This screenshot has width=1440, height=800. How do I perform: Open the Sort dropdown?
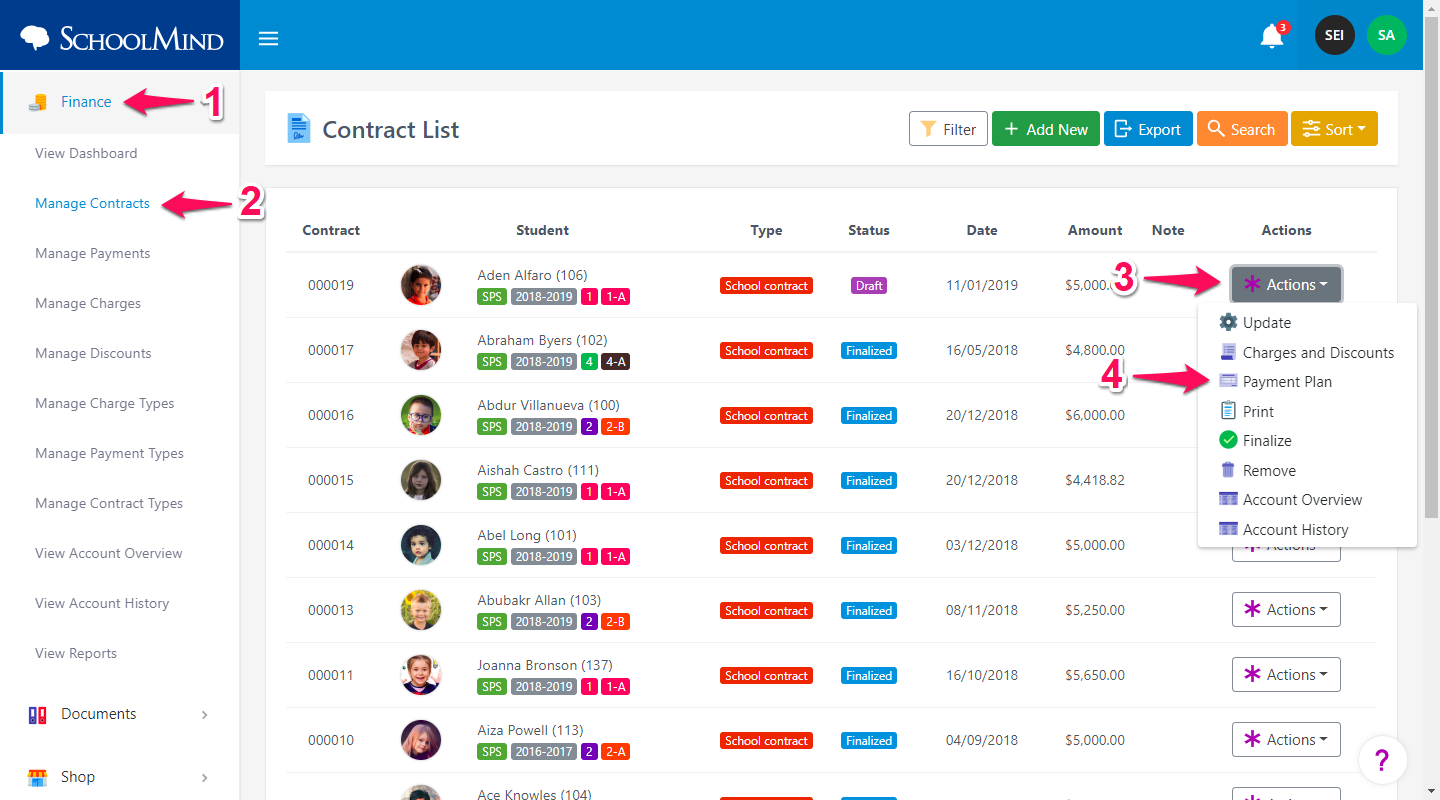click(1334, 129)
